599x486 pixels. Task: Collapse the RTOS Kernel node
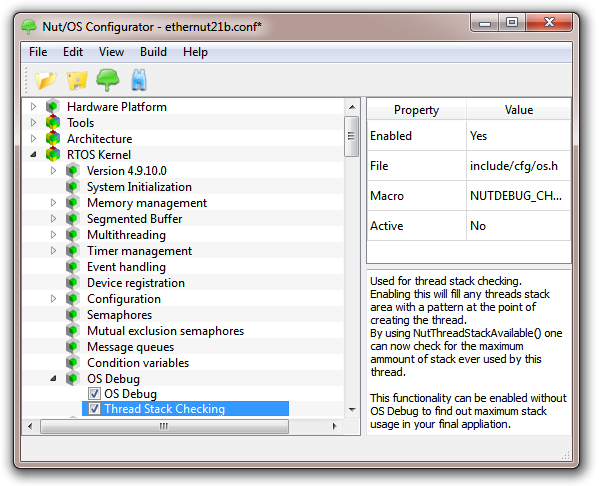pos(34,155)
